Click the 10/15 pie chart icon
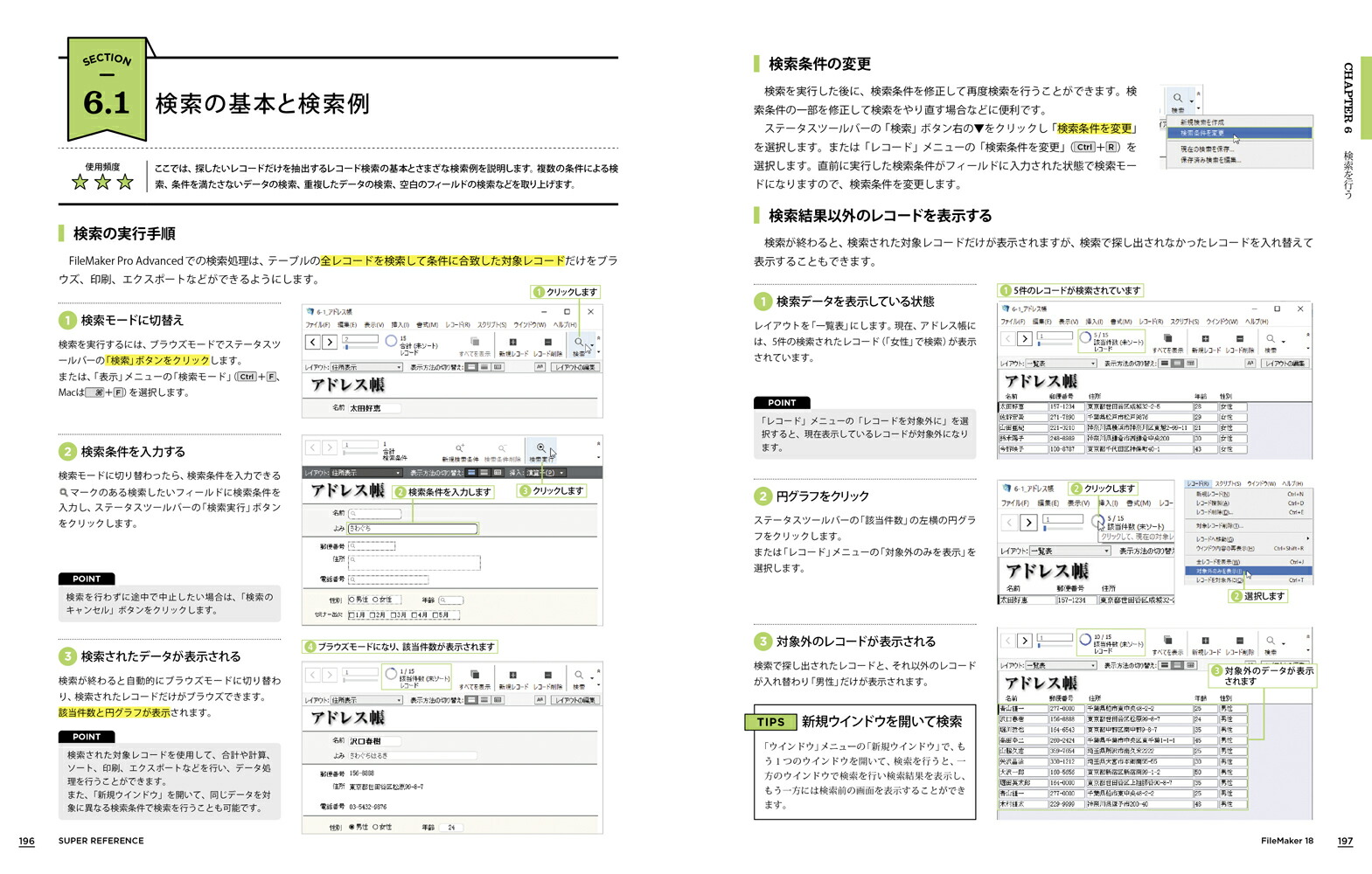 [x=1085, y=640]
